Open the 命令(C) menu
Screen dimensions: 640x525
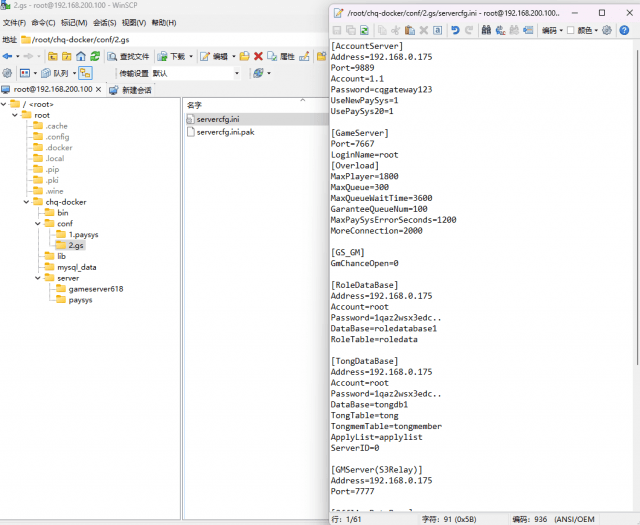tap(44, 22)
